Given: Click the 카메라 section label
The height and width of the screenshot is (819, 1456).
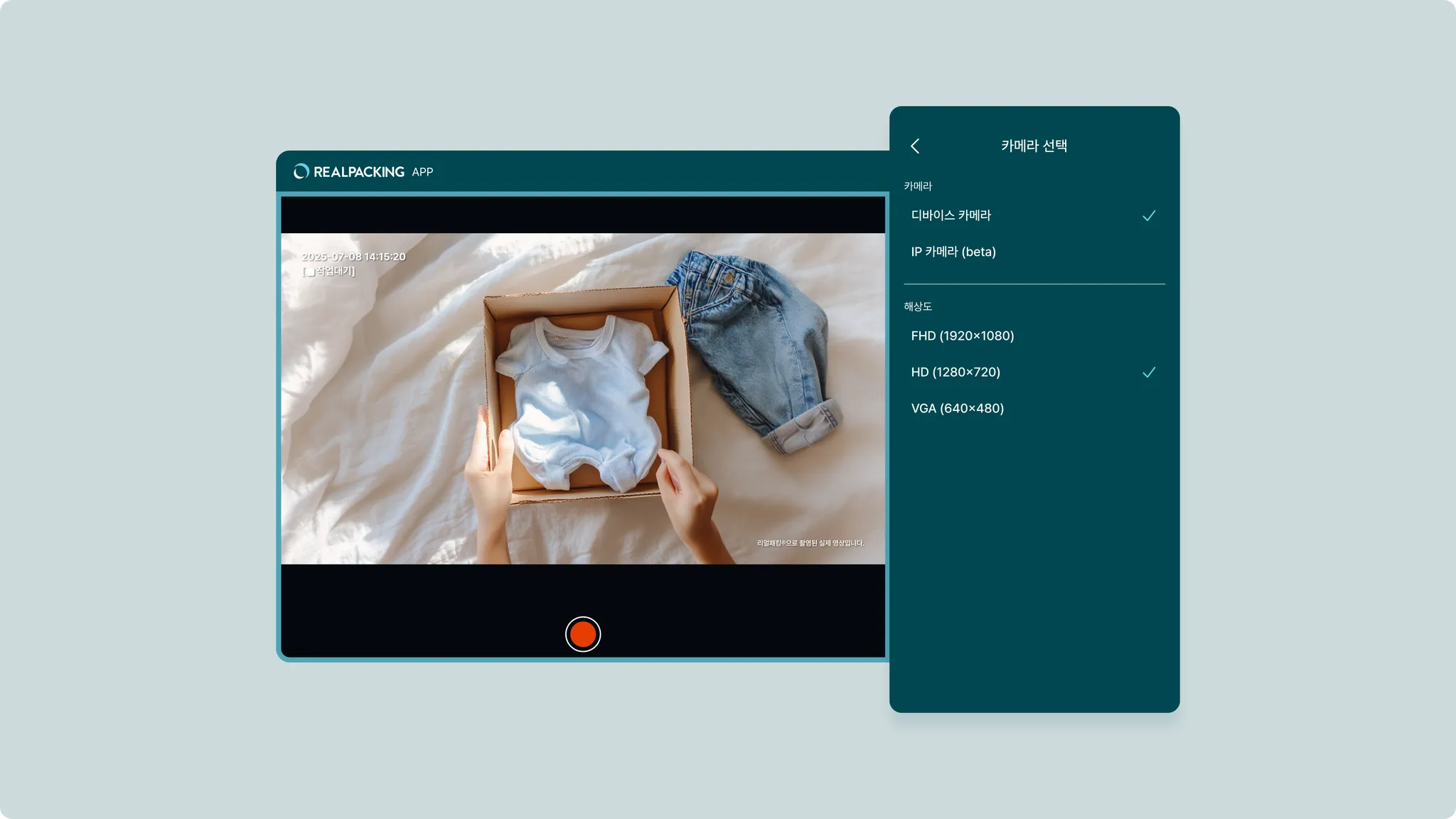Looking at the screenshot, I should coord(917,186).
